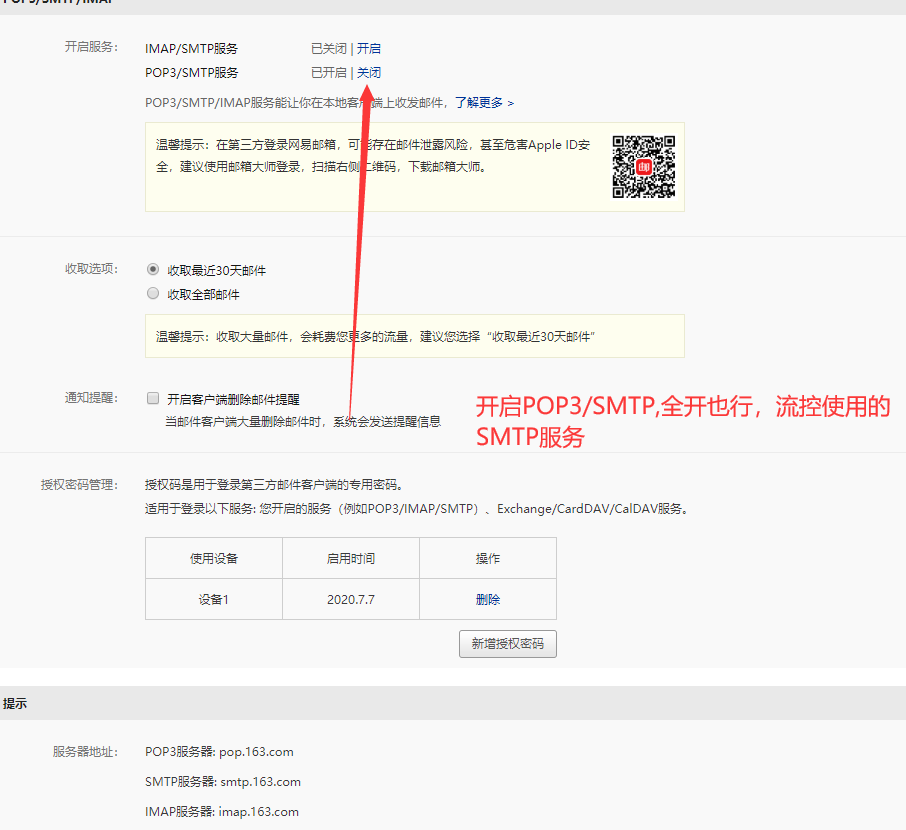Select 收取全部邮件 radio button

pos(153,294)
